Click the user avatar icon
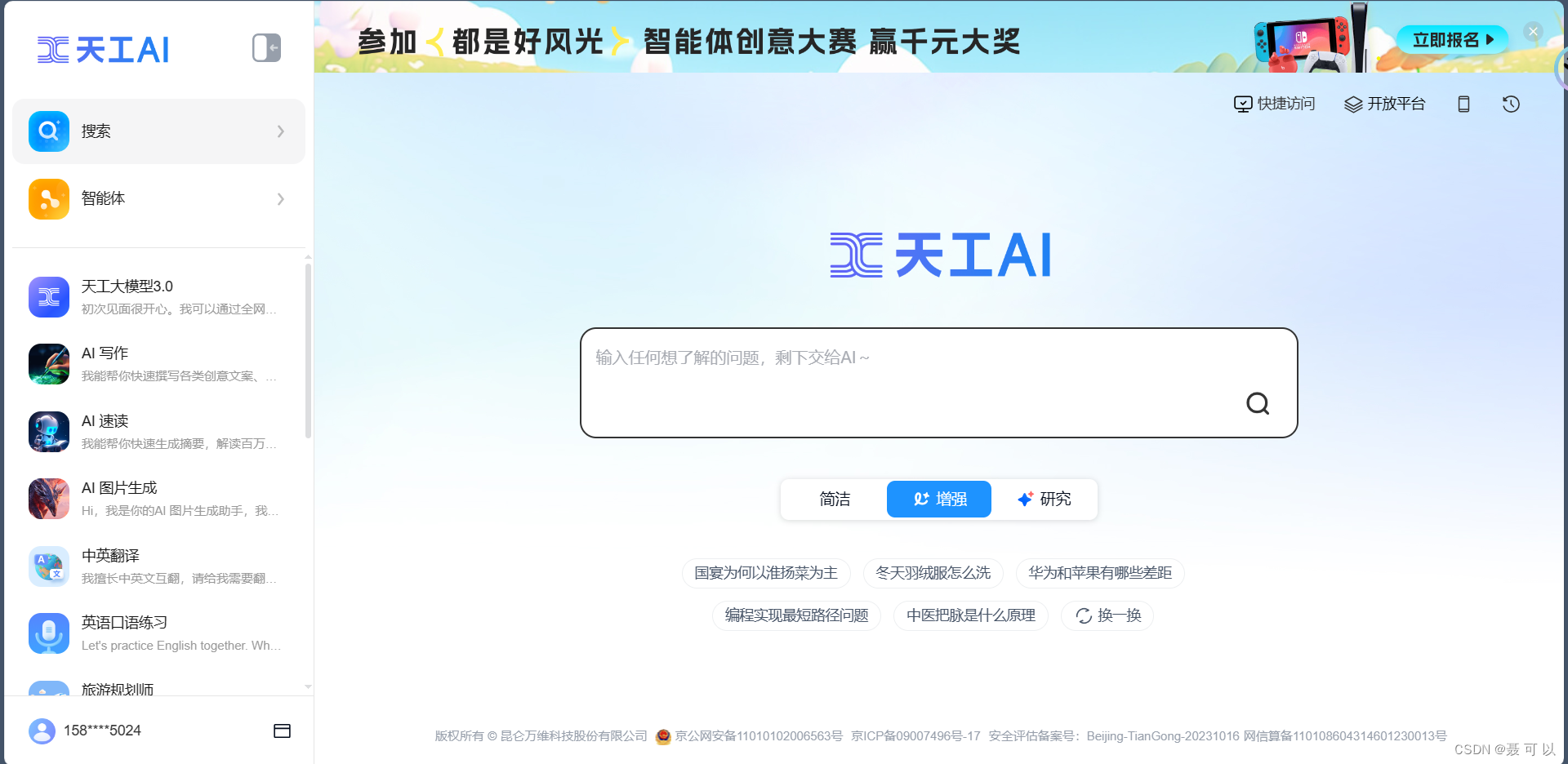The image size is (1568, 764). click(42, 731)
